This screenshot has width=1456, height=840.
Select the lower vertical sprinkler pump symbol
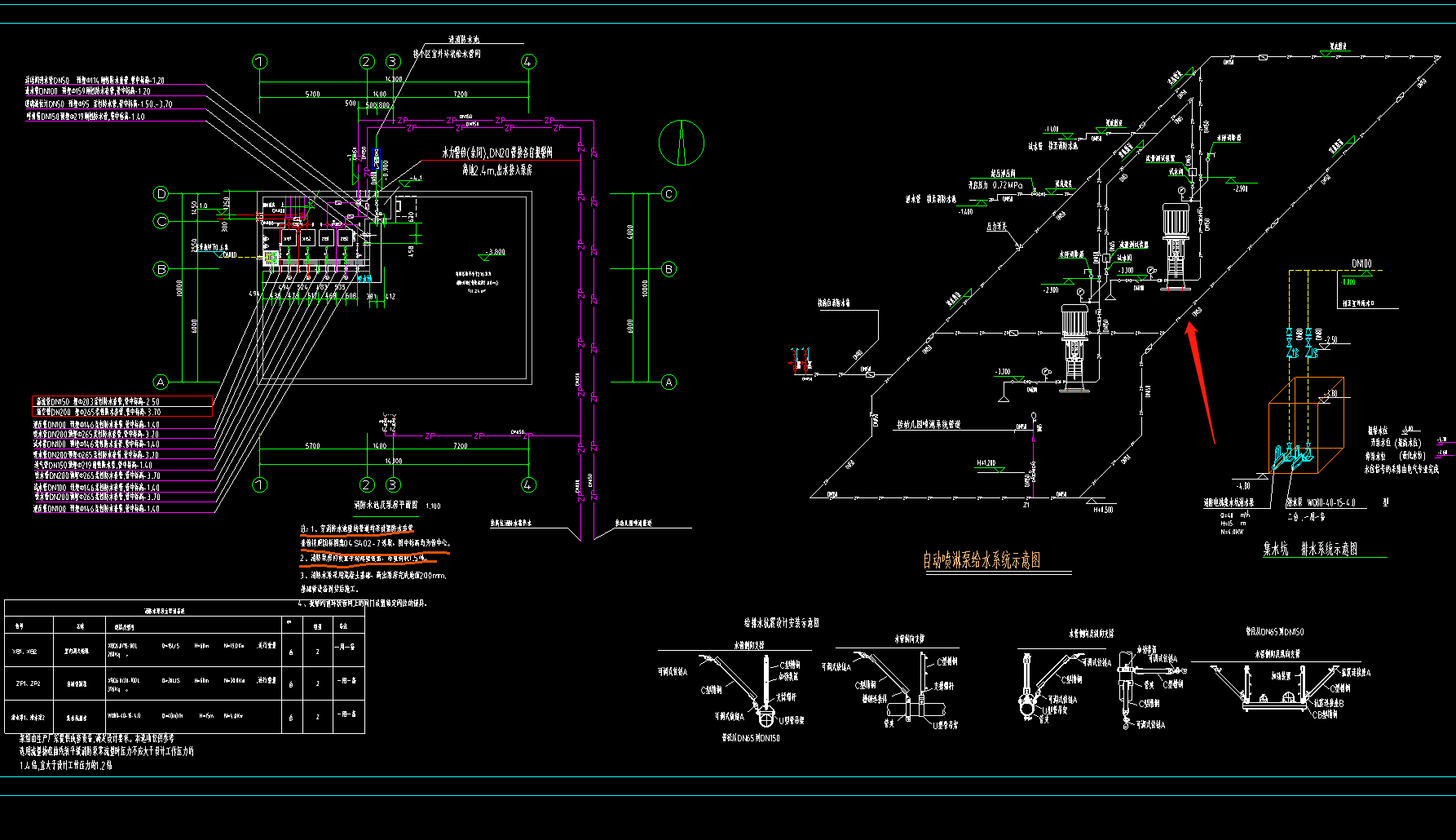[1074, 347]
